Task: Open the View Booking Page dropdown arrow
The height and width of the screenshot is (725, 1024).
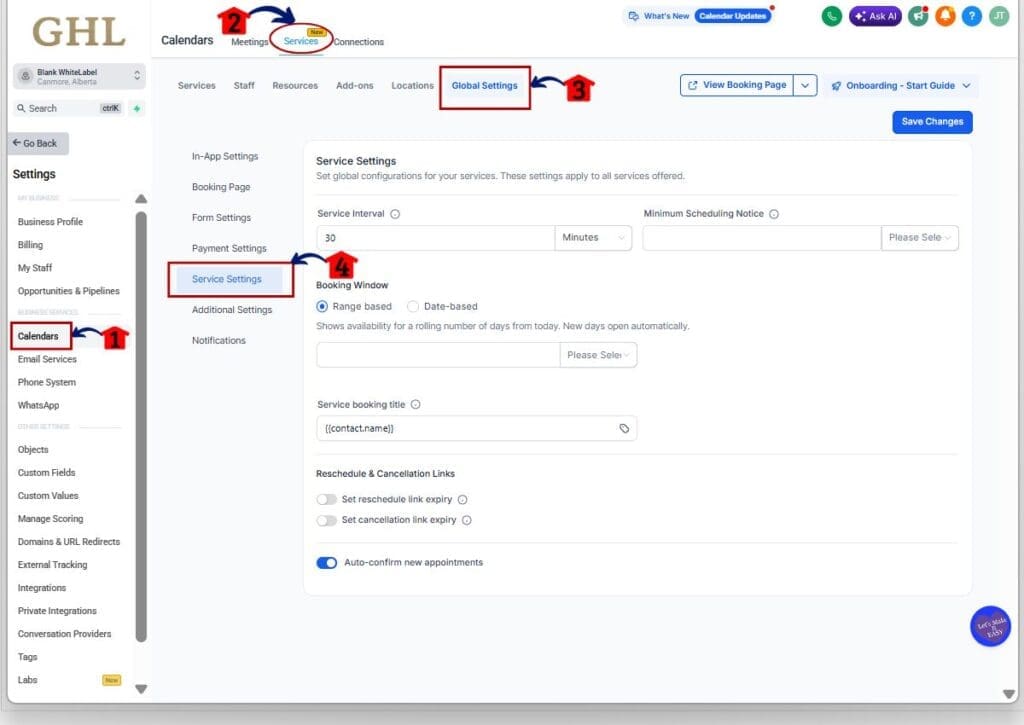Action: [805, 85]
